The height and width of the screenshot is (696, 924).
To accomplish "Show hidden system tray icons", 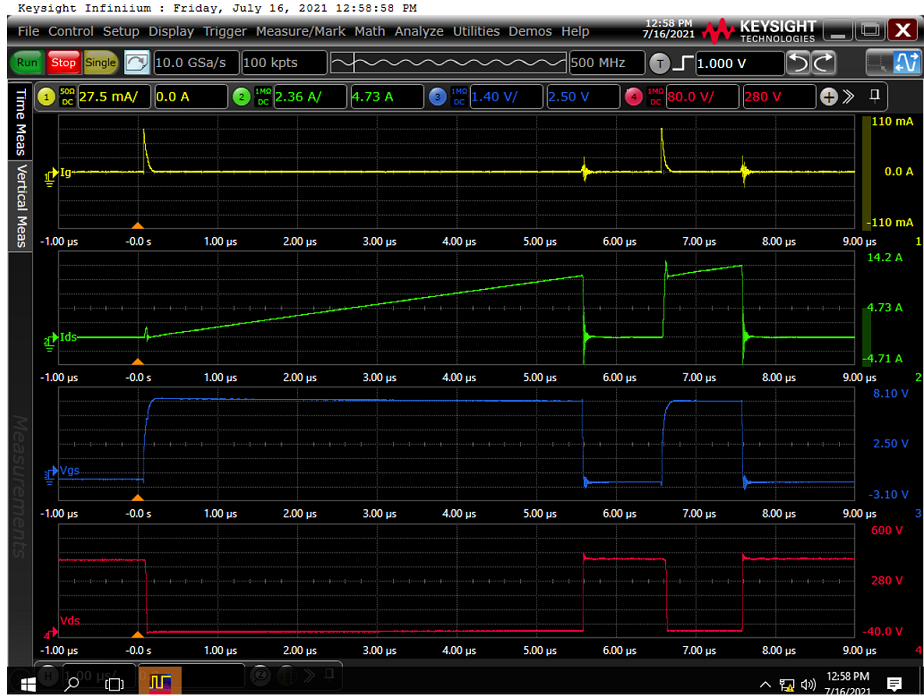I will 766,684.
